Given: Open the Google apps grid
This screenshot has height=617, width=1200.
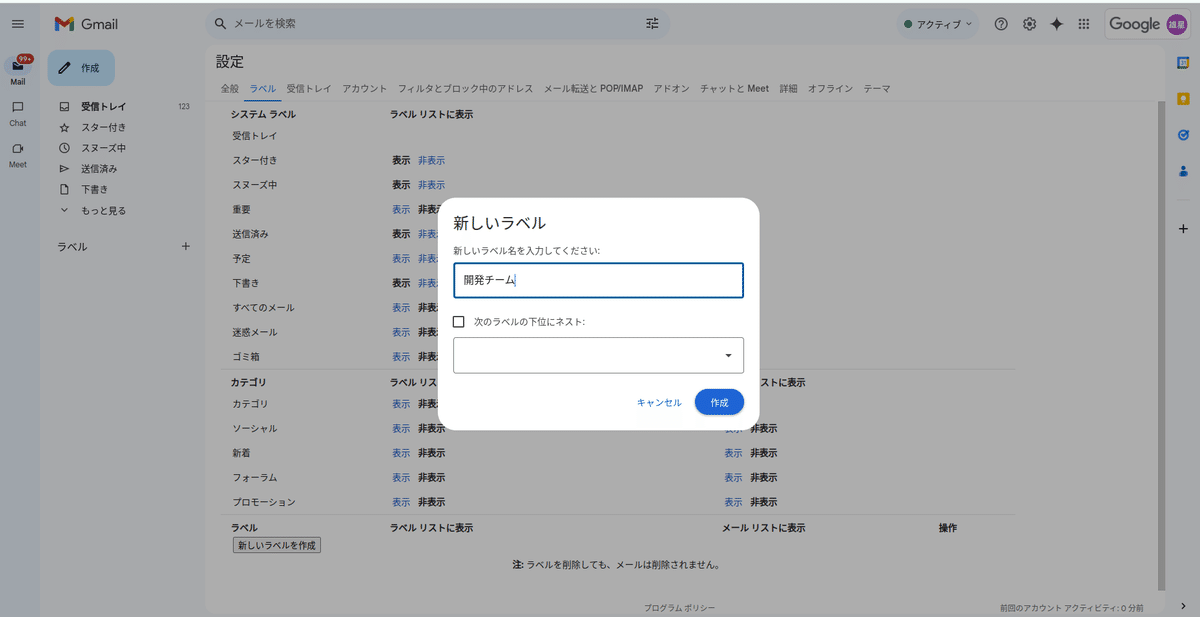Looking at the screenshot, I should coord(1083,23).
